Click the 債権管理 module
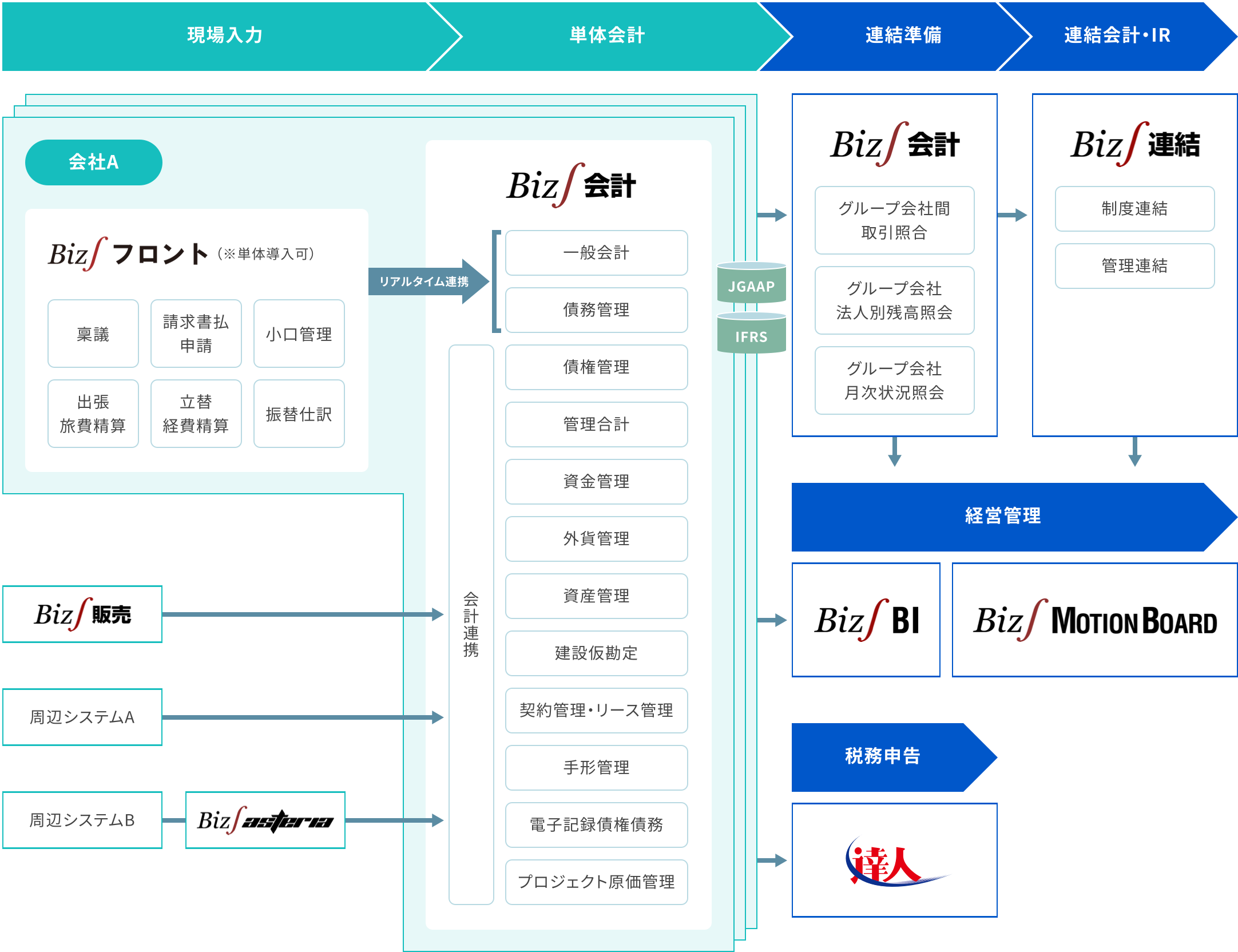 [x=597, y=367]
